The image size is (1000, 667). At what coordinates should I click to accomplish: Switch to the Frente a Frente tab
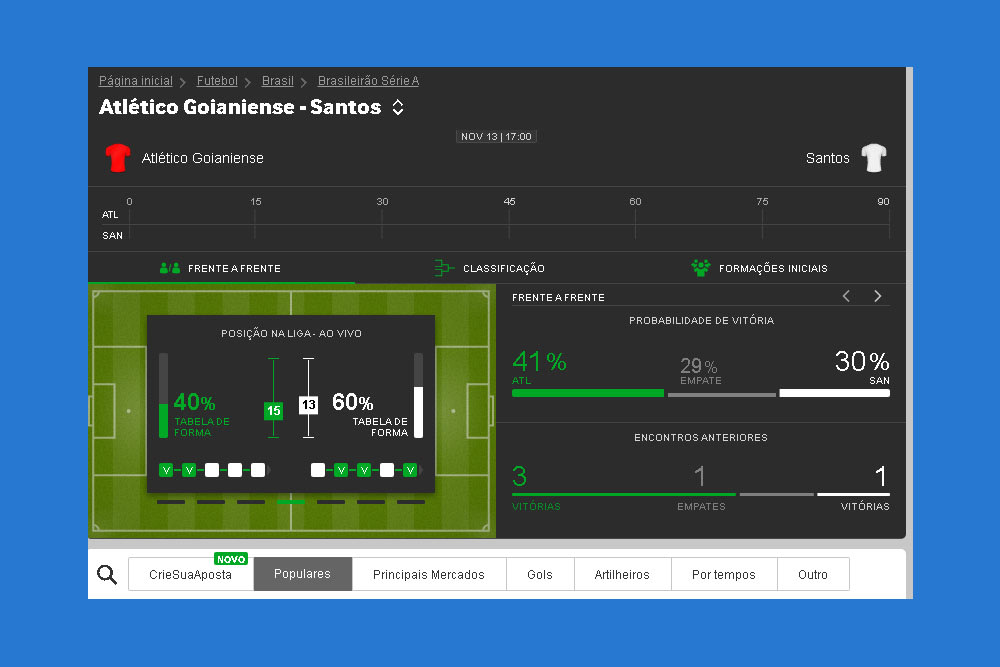(221, 268)
